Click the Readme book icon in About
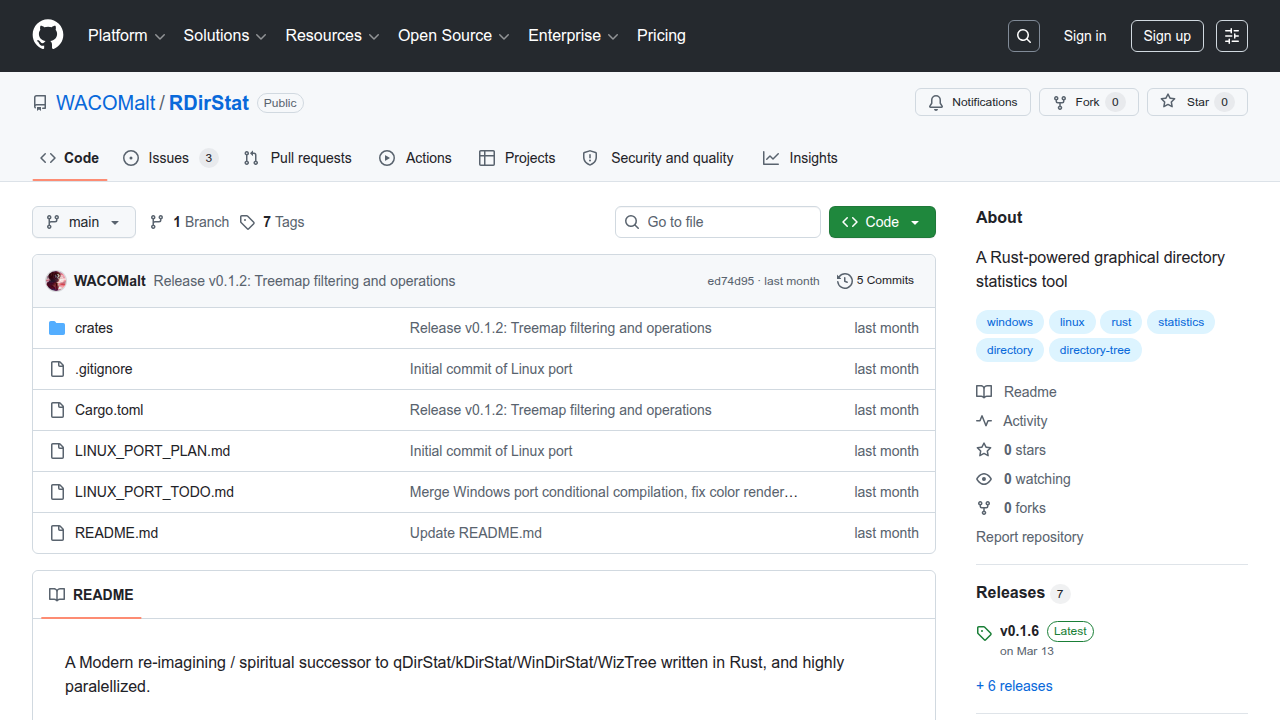 click(x=984, y=392)
